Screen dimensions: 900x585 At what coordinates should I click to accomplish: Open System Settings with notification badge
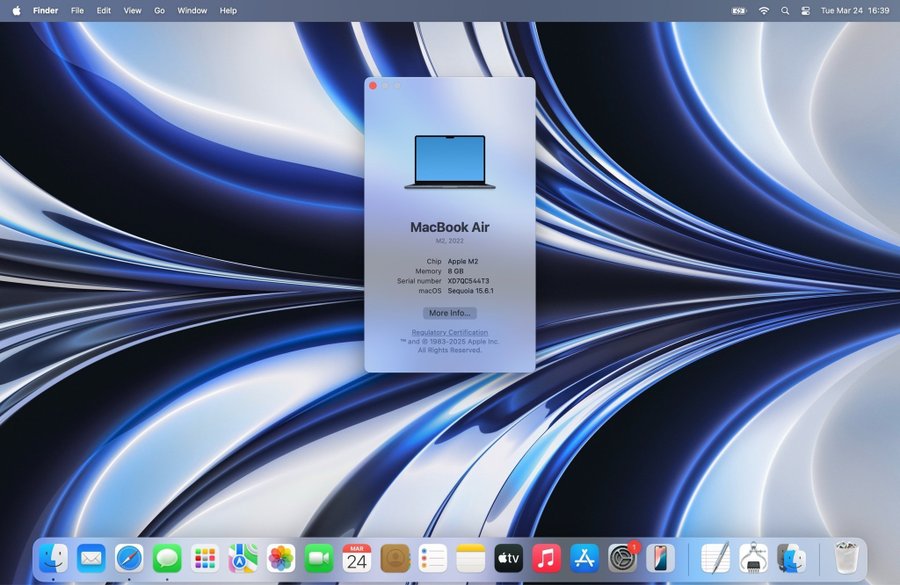point(622,558)
